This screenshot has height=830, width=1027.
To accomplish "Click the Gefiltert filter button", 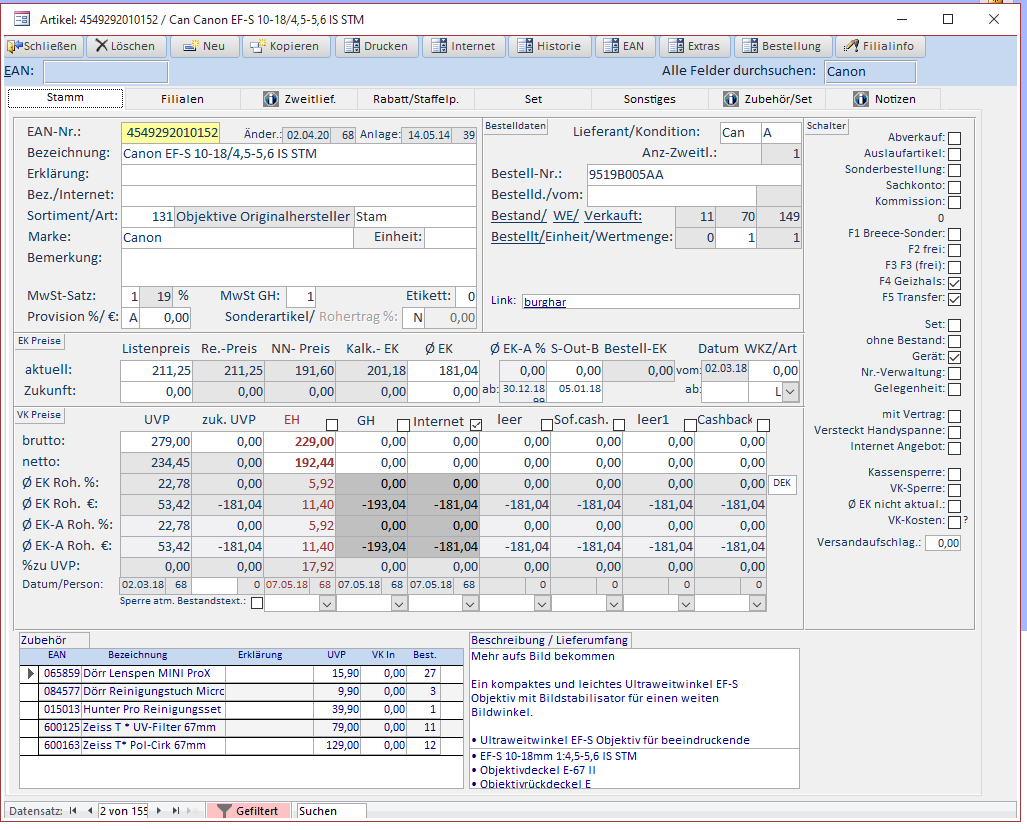I will pos(248,811).
